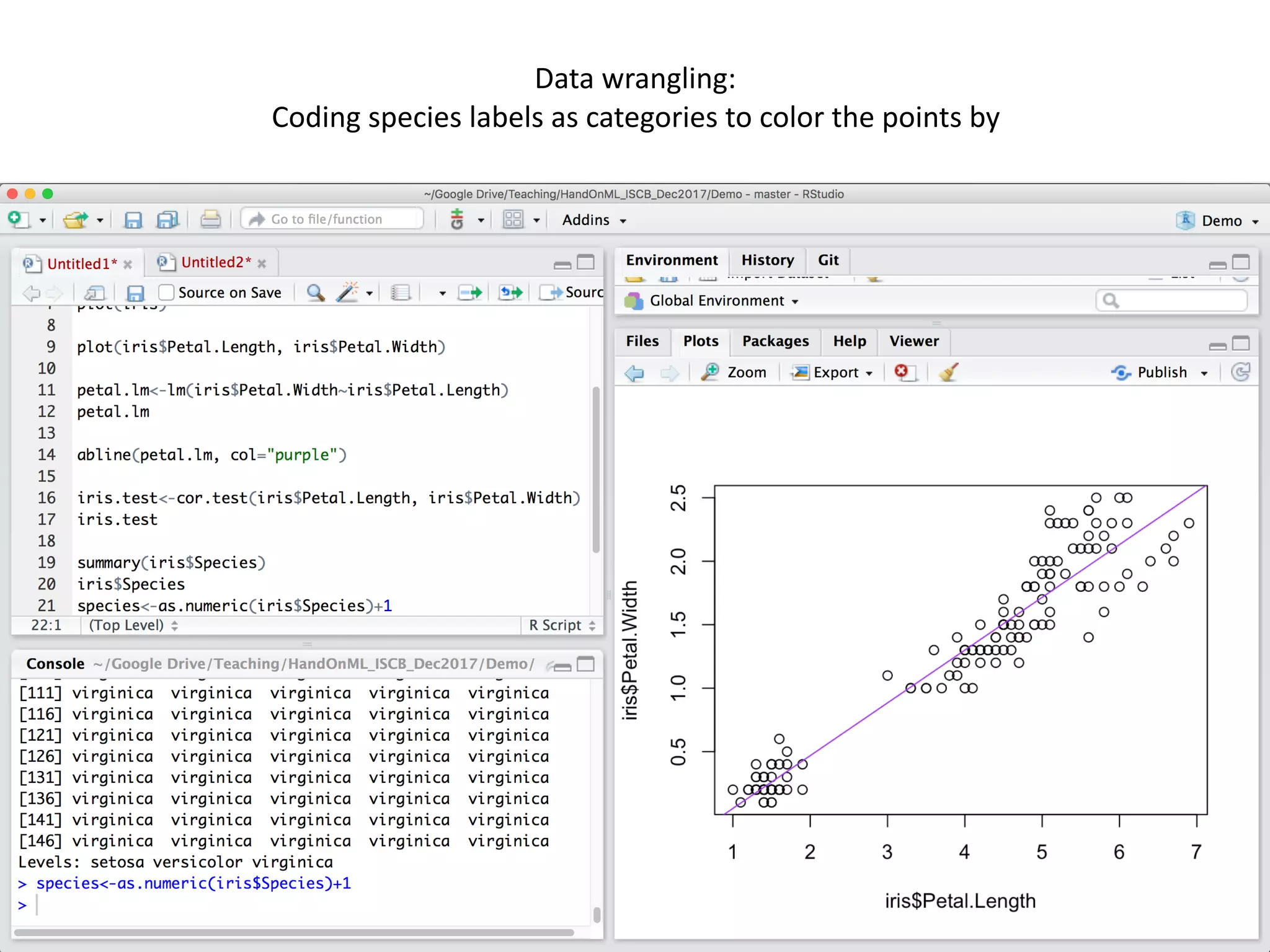Viewport: 1270px width, 952px height.
Task: Click the plot Zoom button
Action: [734, 372]
